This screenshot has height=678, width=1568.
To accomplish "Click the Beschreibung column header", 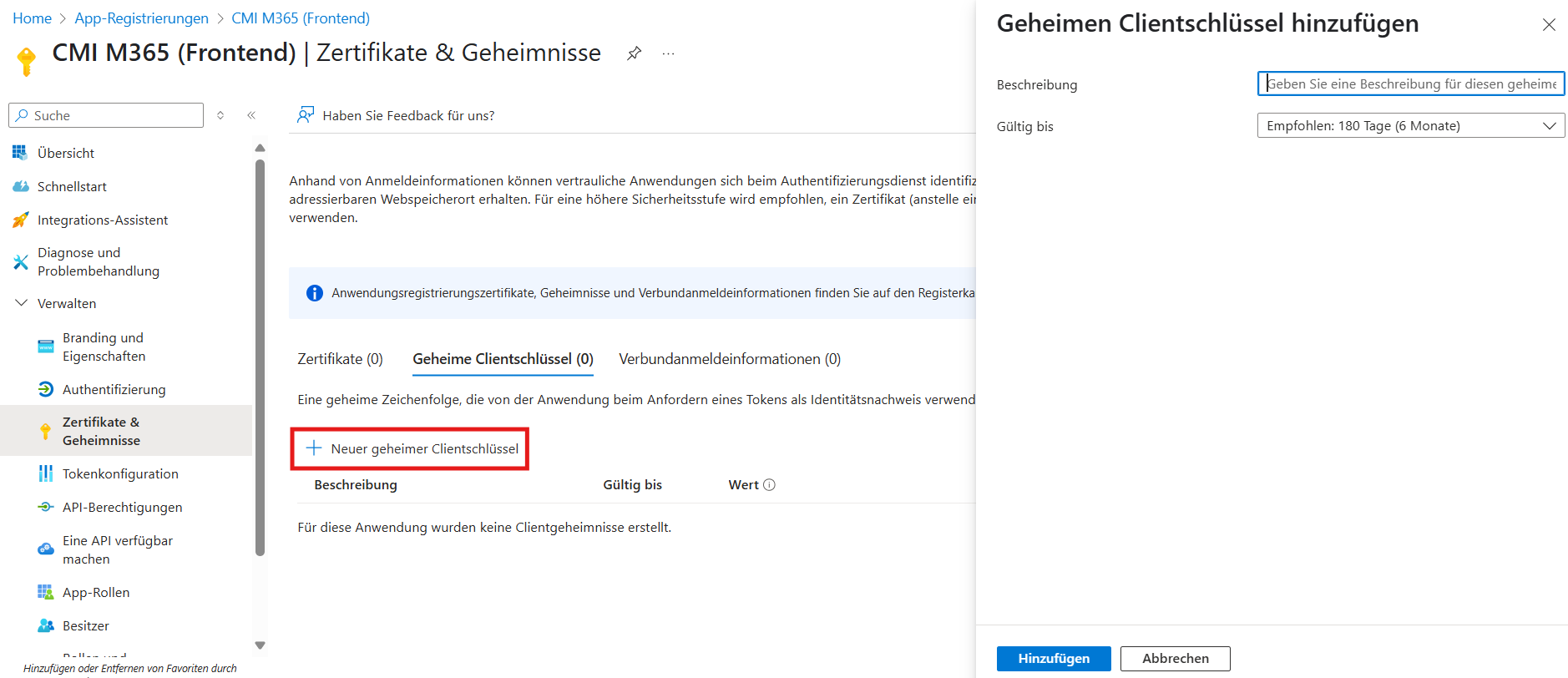I will tap(356, 484).
